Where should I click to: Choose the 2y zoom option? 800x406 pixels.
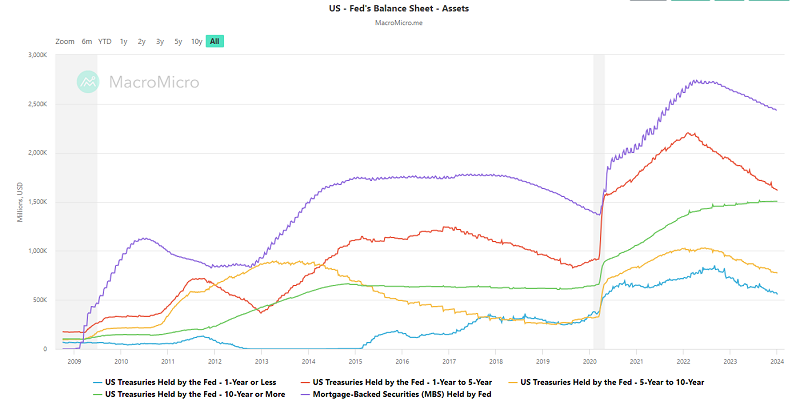click(141, 41)
